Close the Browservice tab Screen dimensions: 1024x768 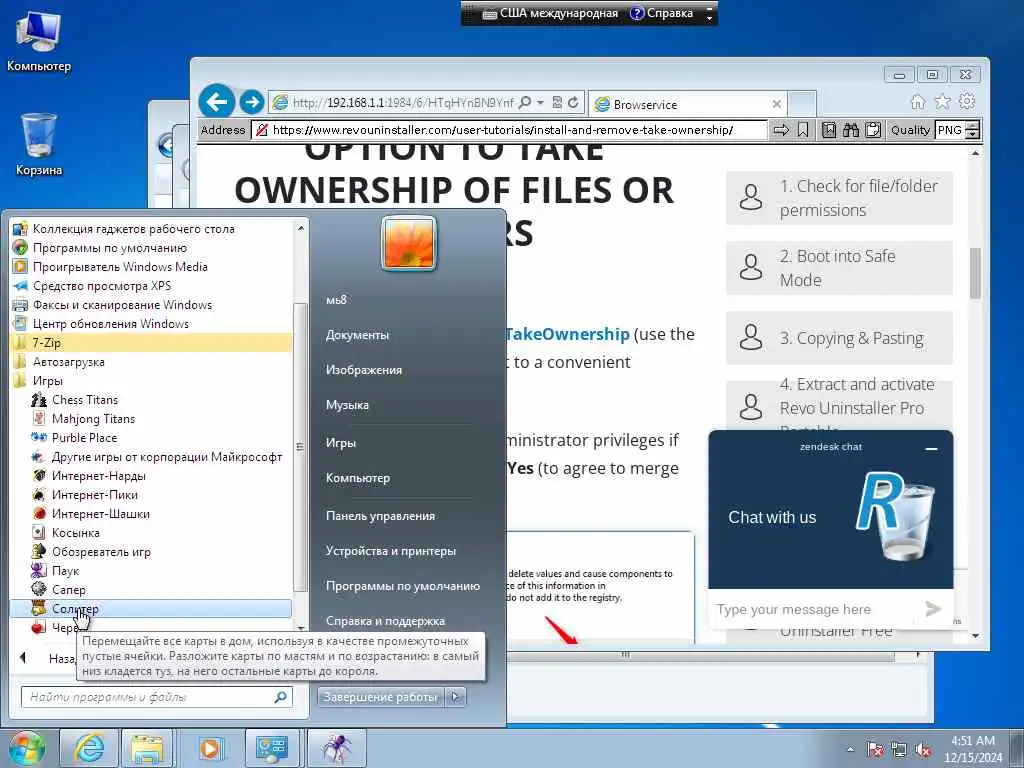[x=776, y=104]
